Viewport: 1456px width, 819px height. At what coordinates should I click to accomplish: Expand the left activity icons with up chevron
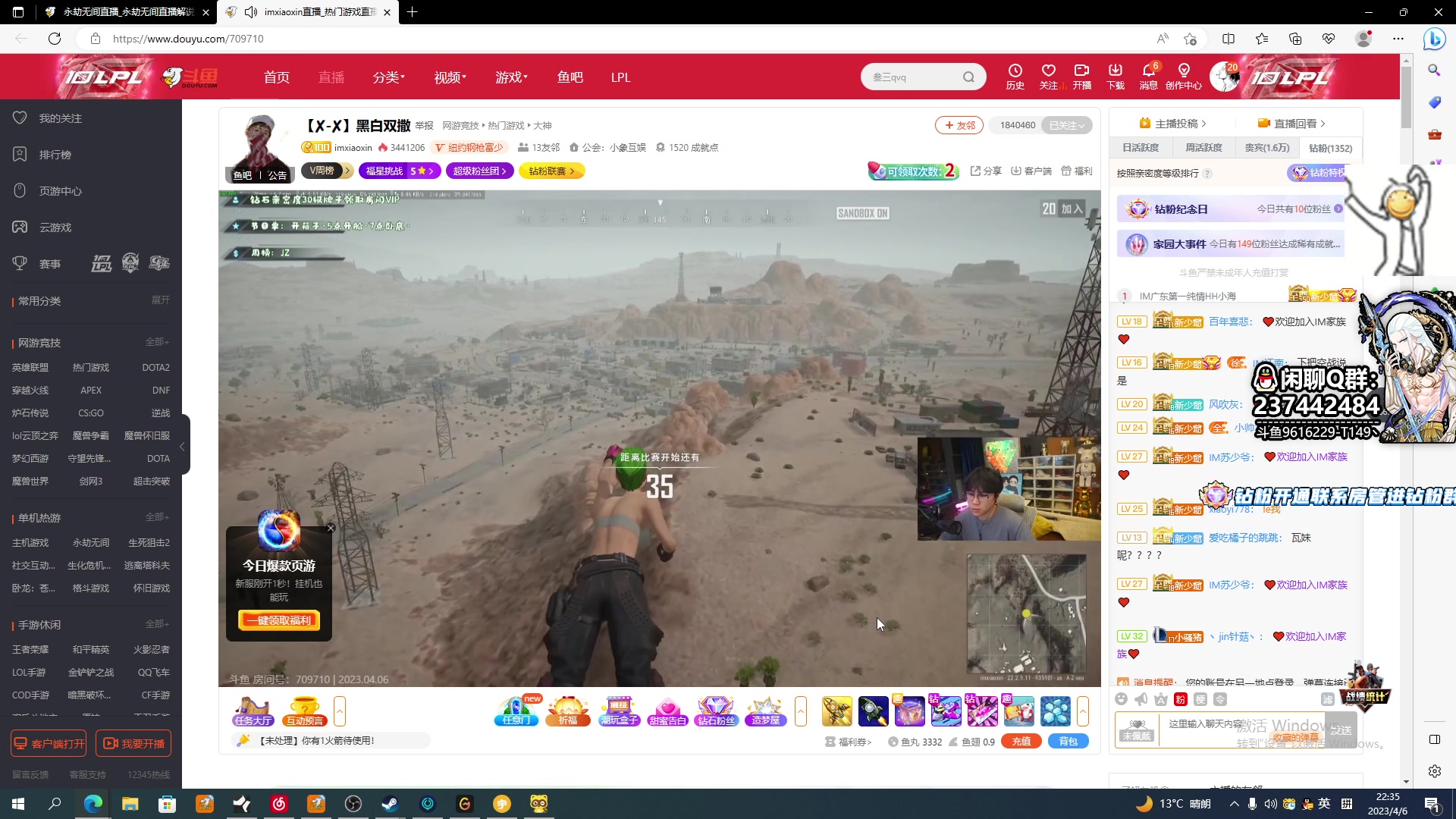tap(340, 711)
